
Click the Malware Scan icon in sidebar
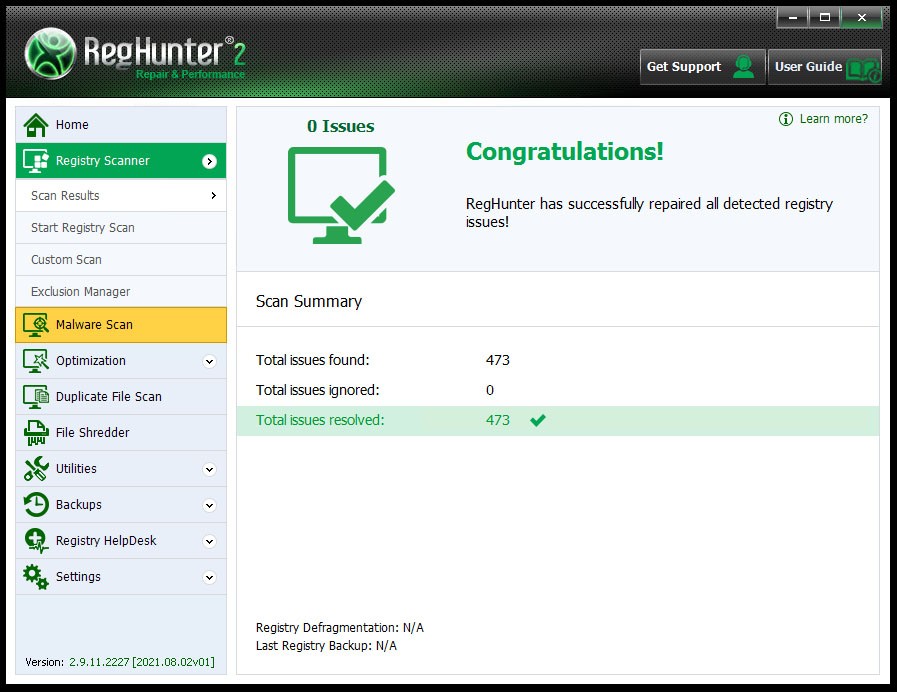click(36, 325)
